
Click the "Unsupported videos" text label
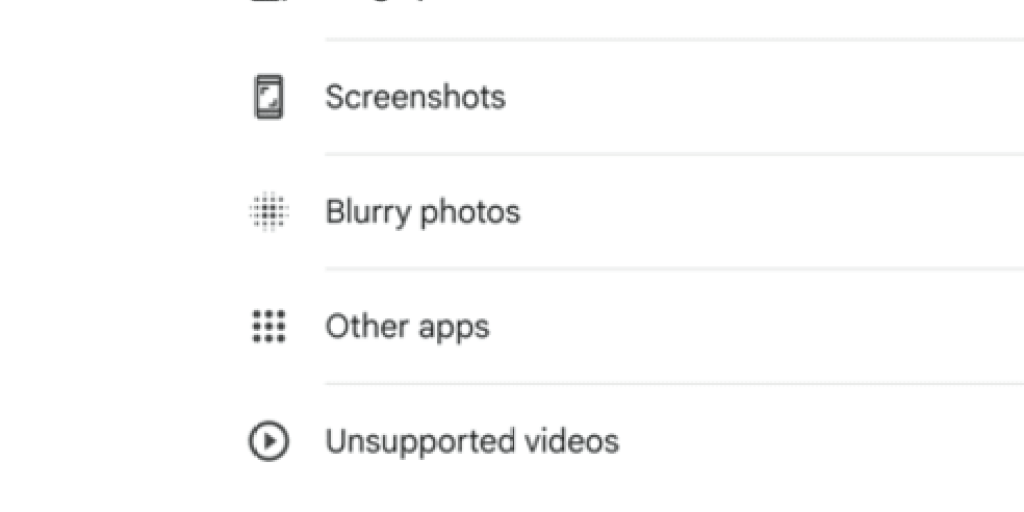pyautogui.click(x=472, y=441)
